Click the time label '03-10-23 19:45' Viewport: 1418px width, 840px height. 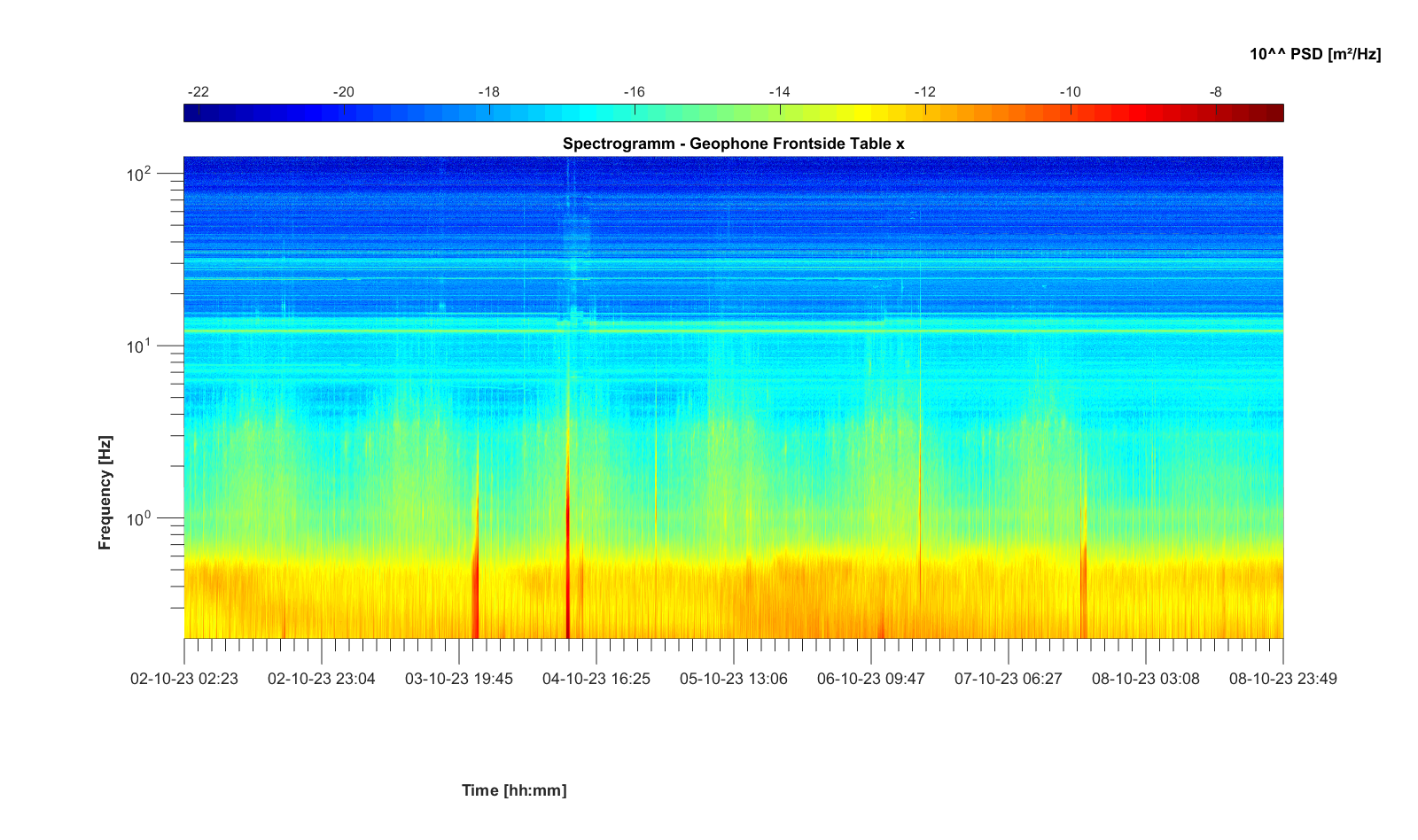(x=459, y=679)
